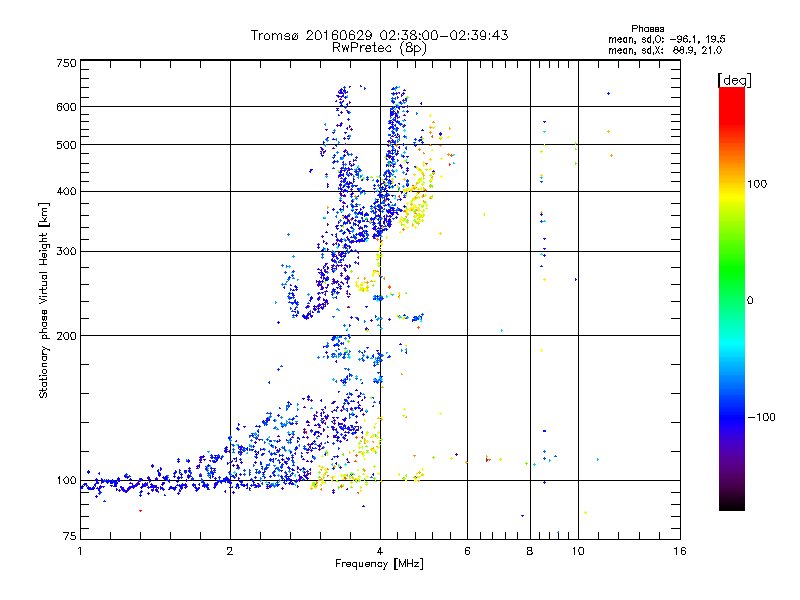Click the '[deg]' colorbar unit label

pos(734,80)
